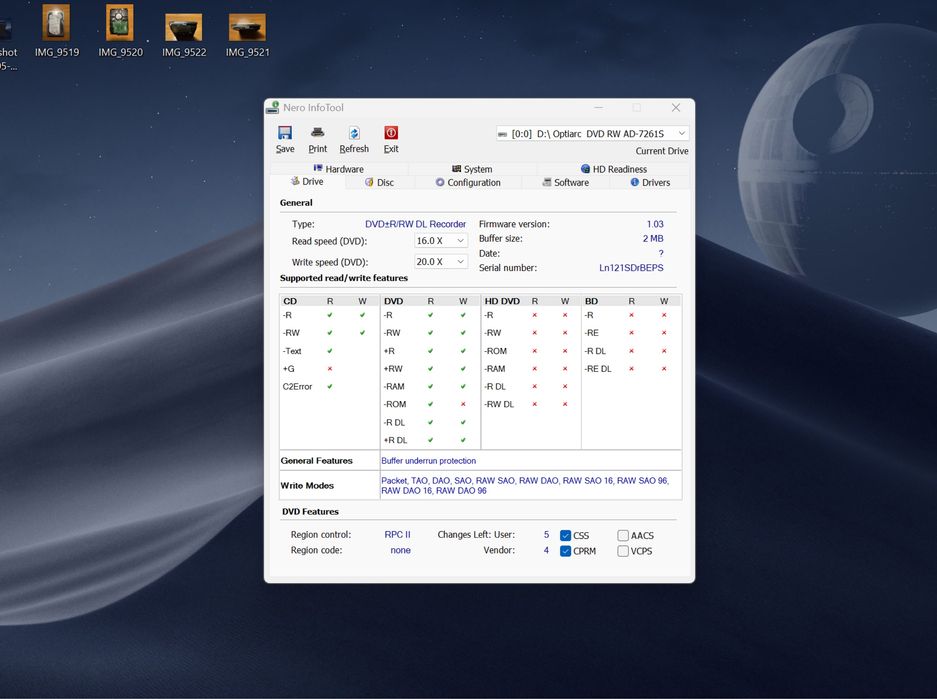Viewport: 937px width, 699px height.
Task: Click the CD '+G' row label
Action: pos(289,369)
